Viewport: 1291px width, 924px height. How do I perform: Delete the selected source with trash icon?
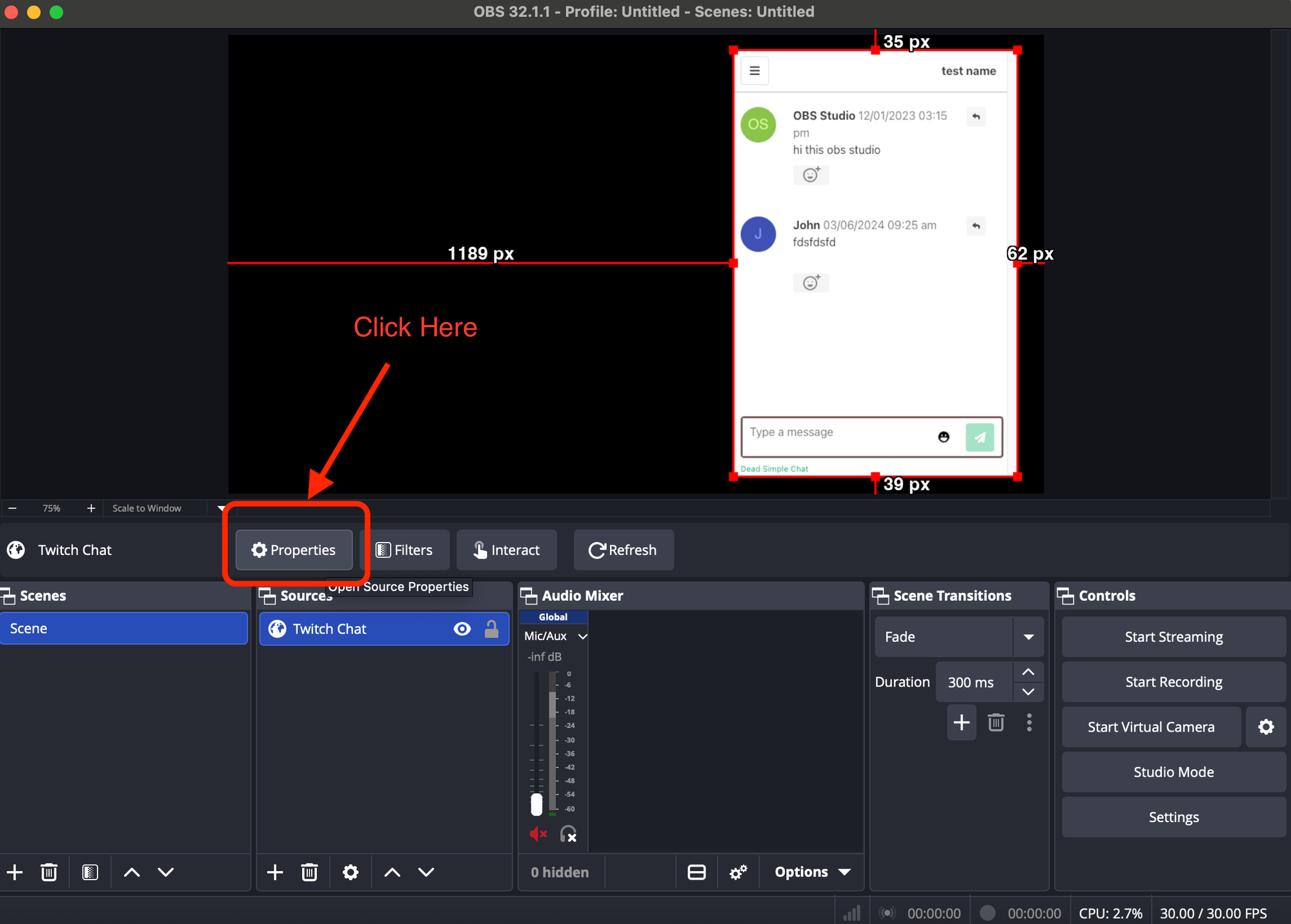click(309, 872)
